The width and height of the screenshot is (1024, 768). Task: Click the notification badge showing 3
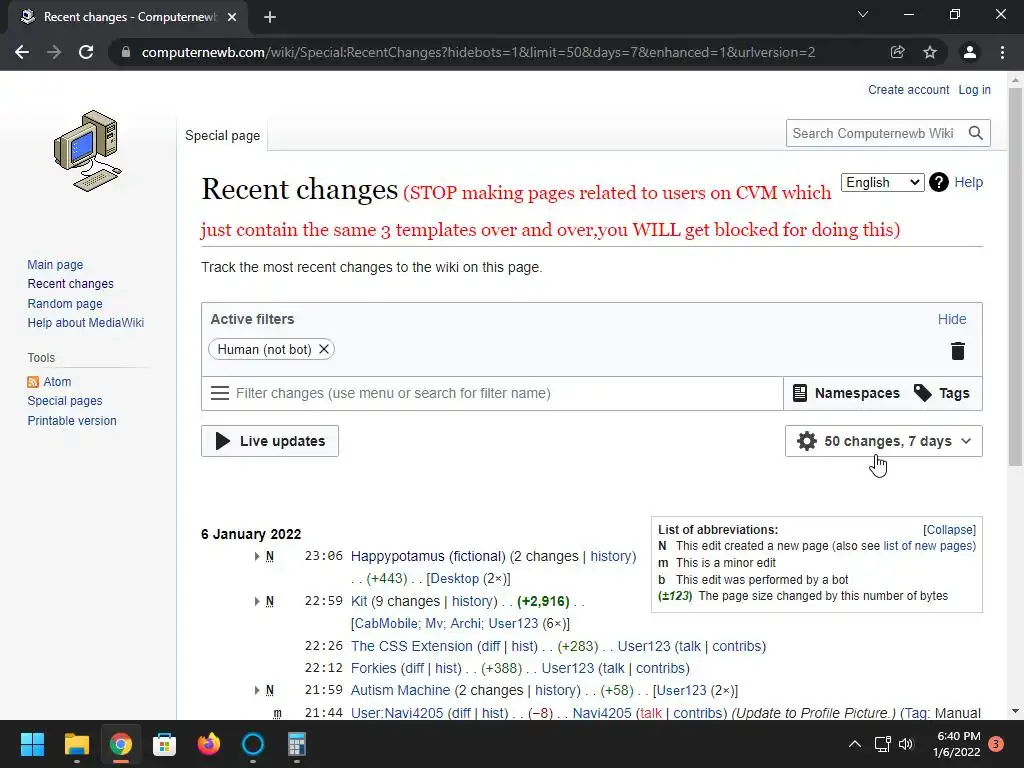996,744
